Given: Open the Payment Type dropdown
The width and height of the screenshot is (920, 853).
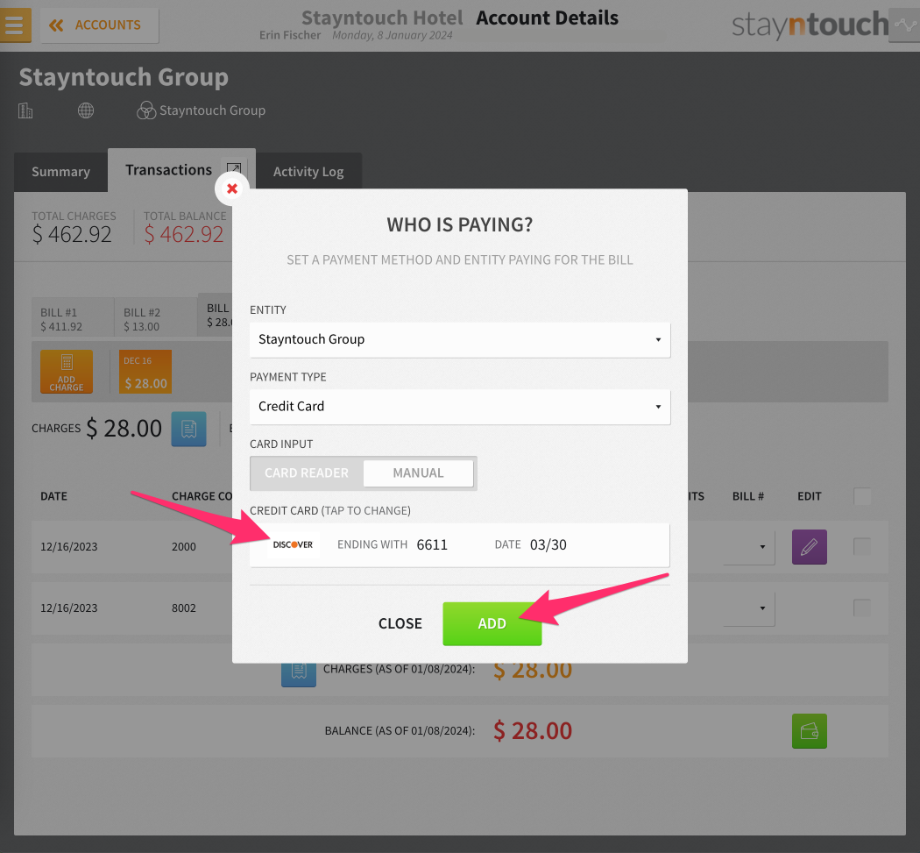Looking at the screenshot, I should pos(459,407).
